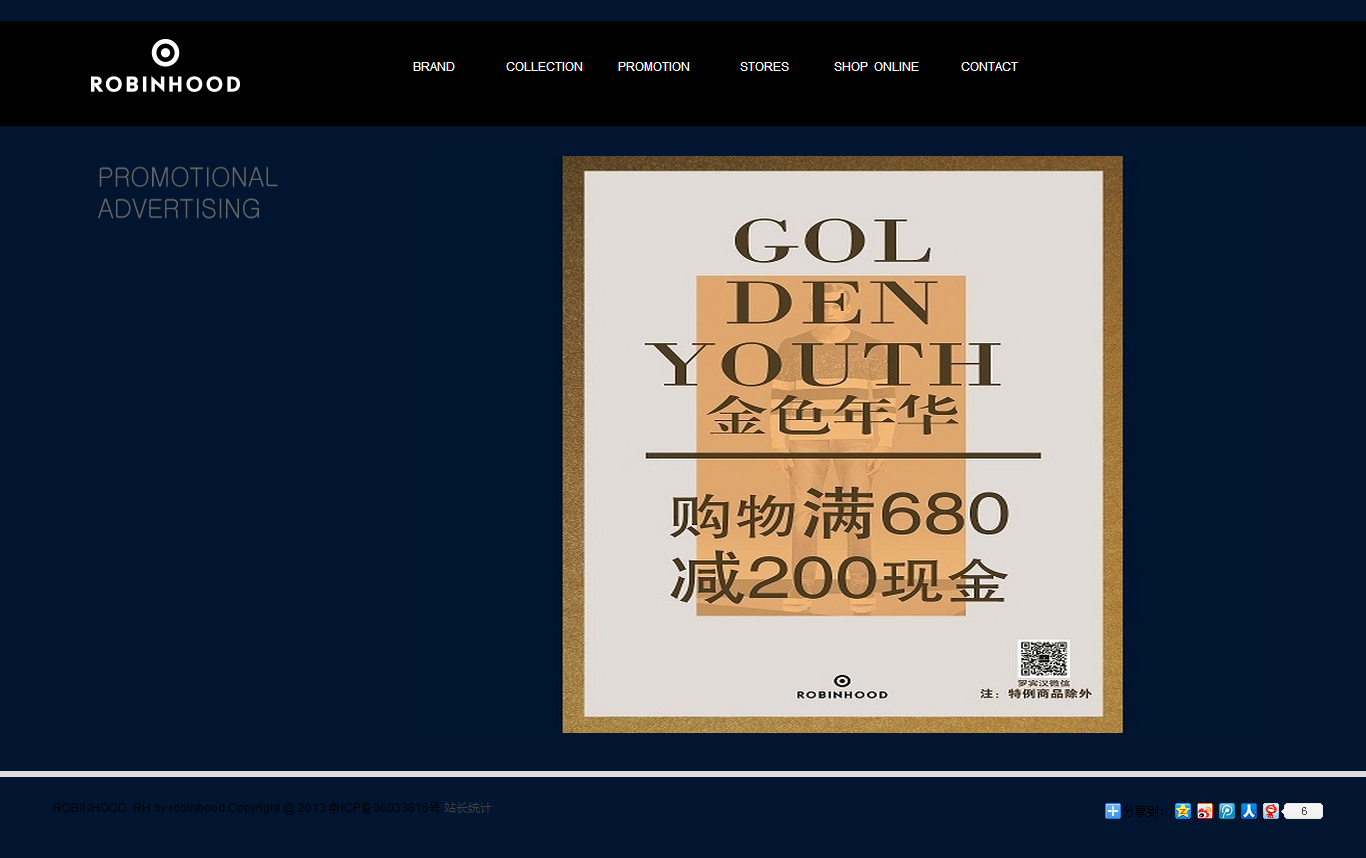Click the blue plus share icon
Screen dimensions: 1366x858
point(1112,811)
